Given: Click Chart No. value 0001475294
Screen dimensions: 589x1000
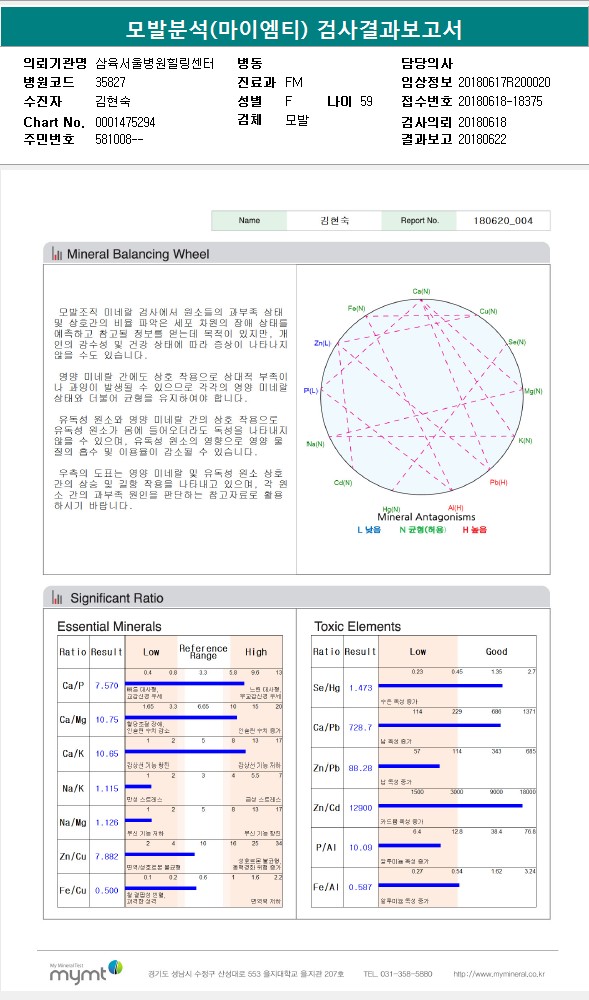Looking at the screenshot, I should click(x=125, y=122).
